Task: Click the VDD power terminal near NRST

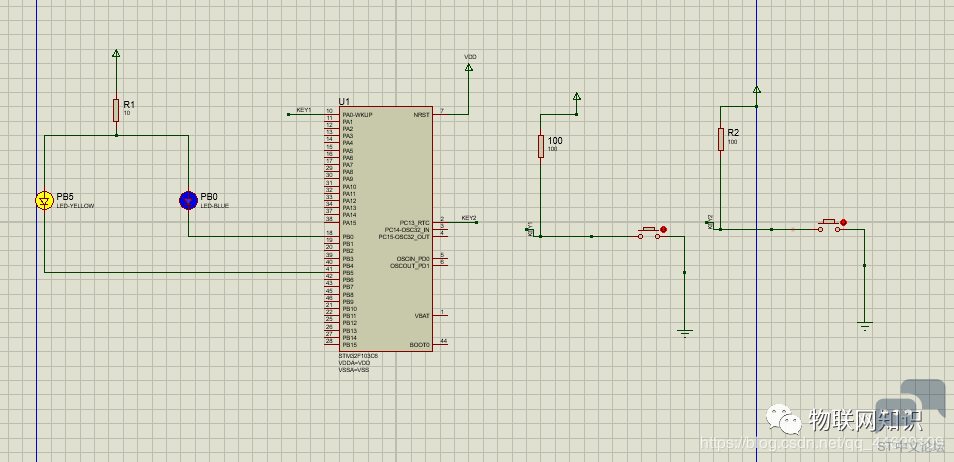Action: click(x=469, y=67)
